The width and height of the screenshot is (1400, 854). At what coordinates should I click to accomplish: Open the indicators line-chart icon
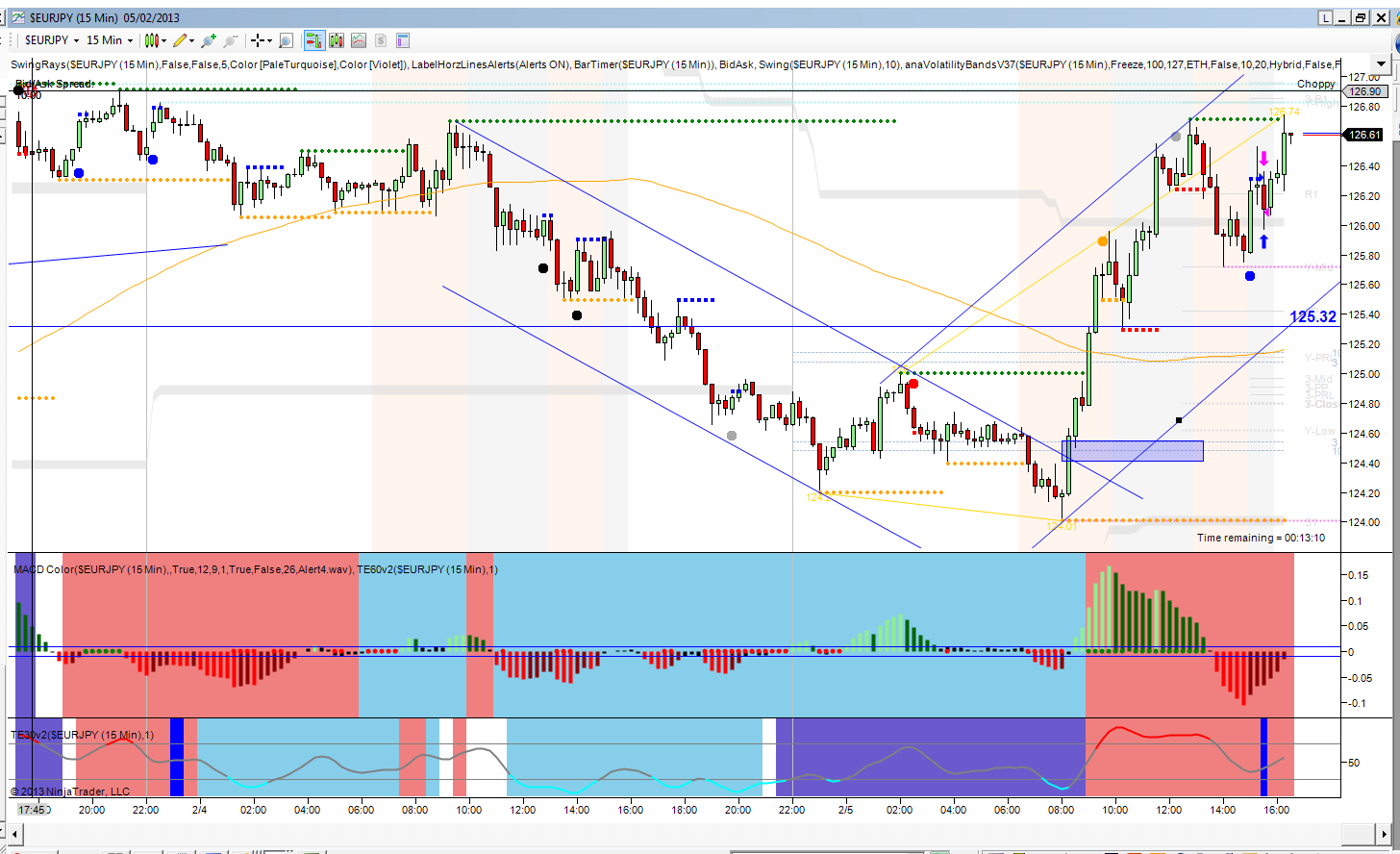(359, 40)
